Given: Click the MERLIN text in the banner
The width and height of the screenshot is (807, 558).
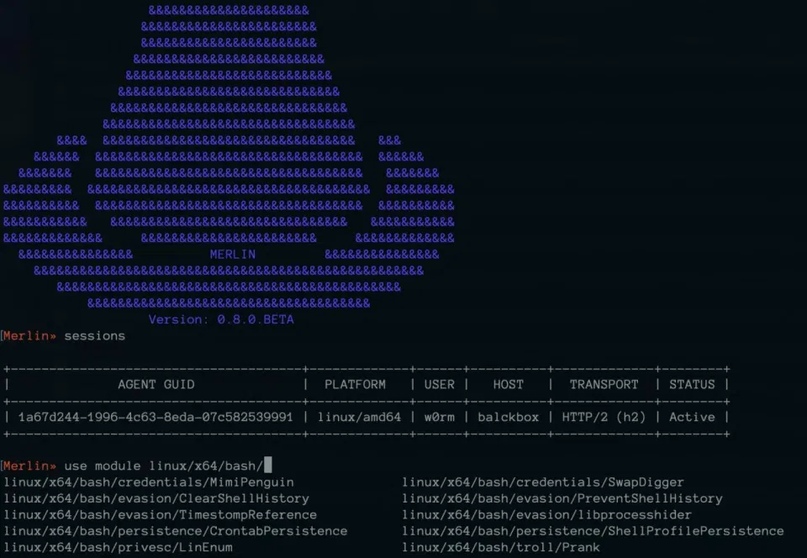Looking at the screenshot, I should click(x=233, y=254).
